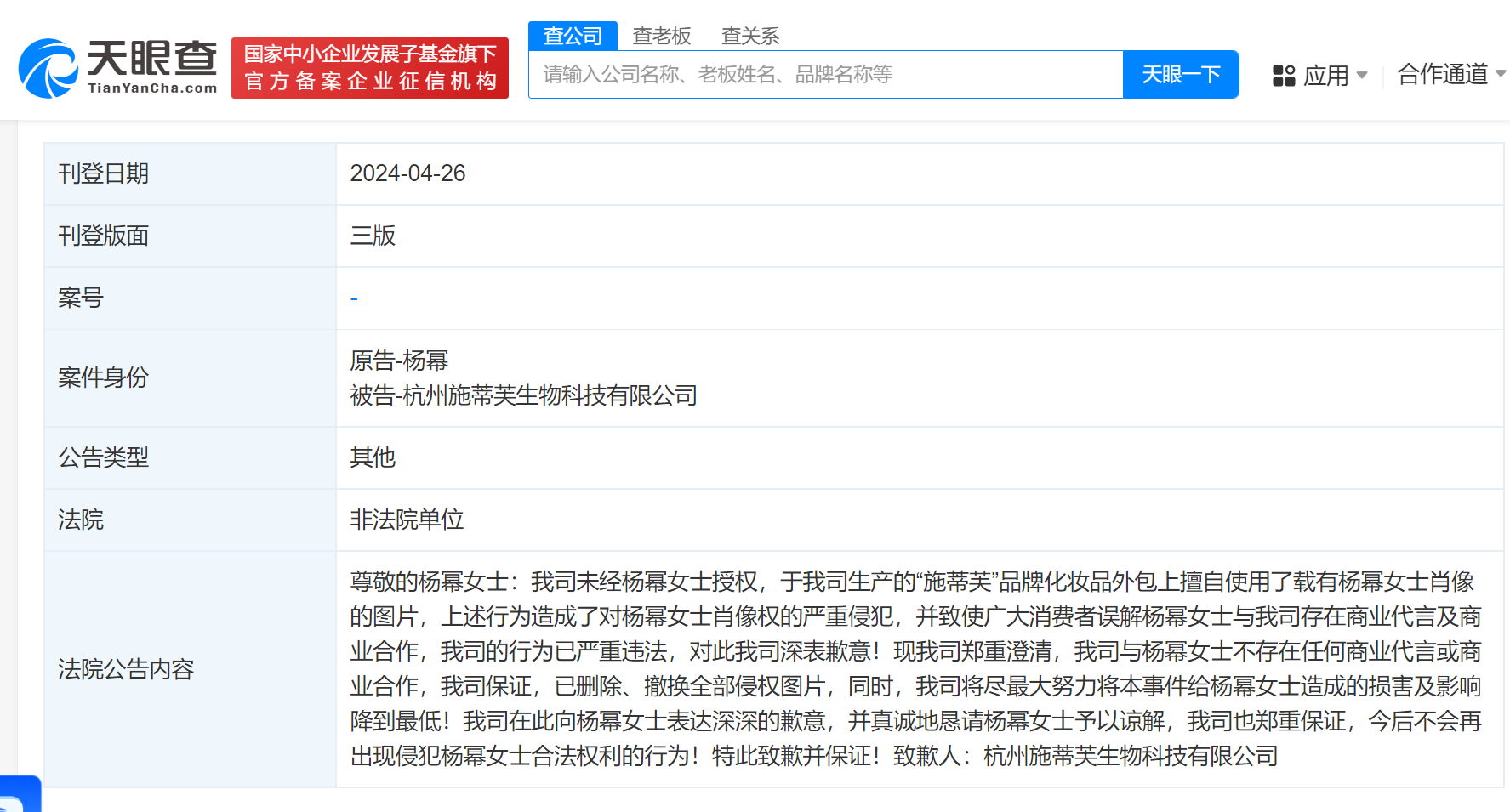Expand the 应用 dropdown arrow
Screen dimensions: 1510x812
pyautogui.click(x=1362, y=76)
